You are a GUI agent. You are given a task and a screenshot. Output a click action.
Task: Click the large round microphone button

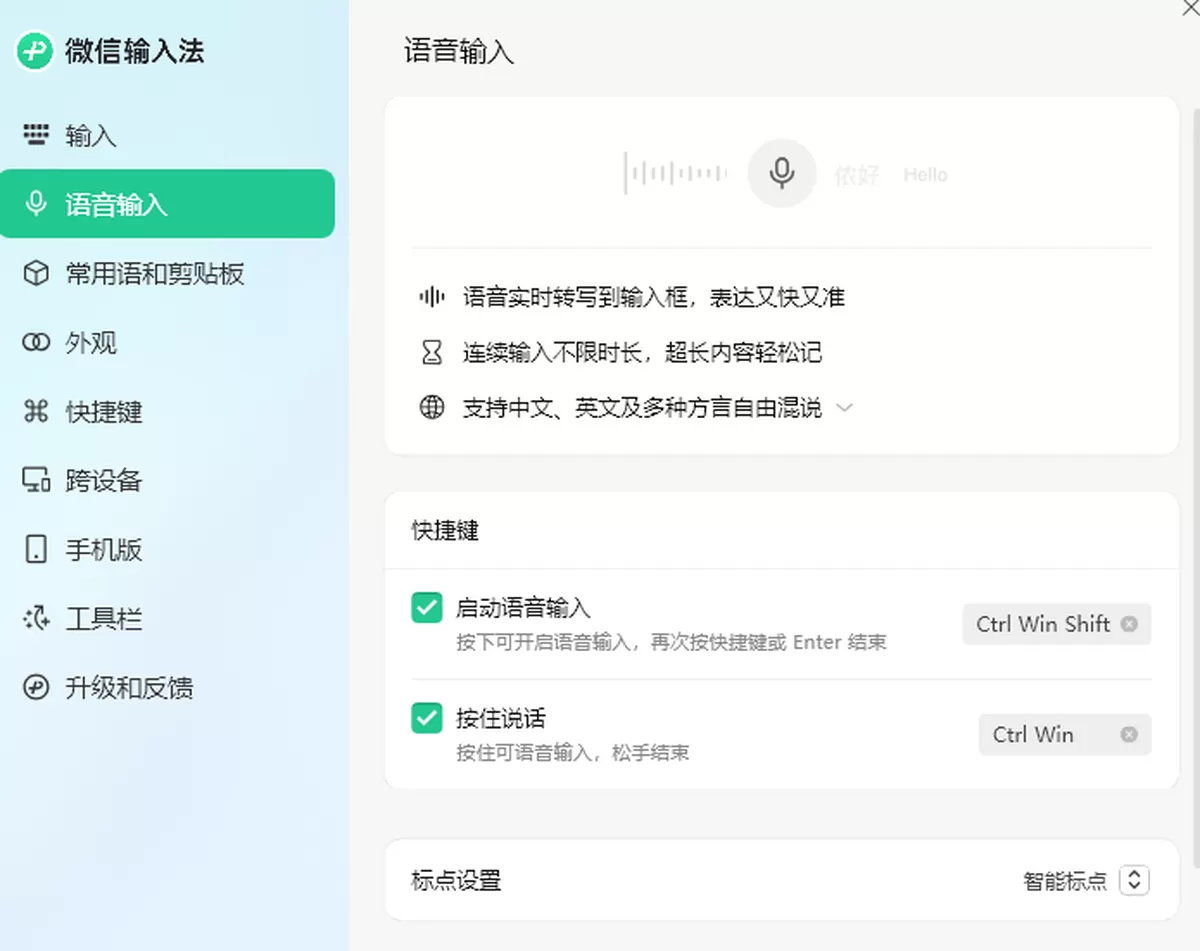(782, 173)
